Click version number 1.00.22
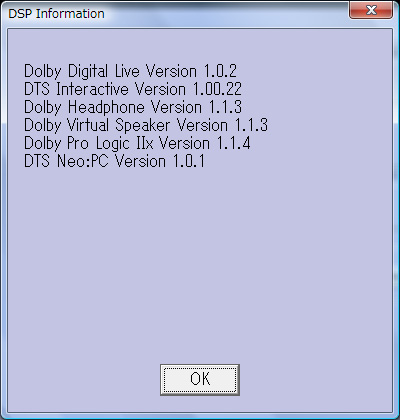 click(x=217, y=89)
